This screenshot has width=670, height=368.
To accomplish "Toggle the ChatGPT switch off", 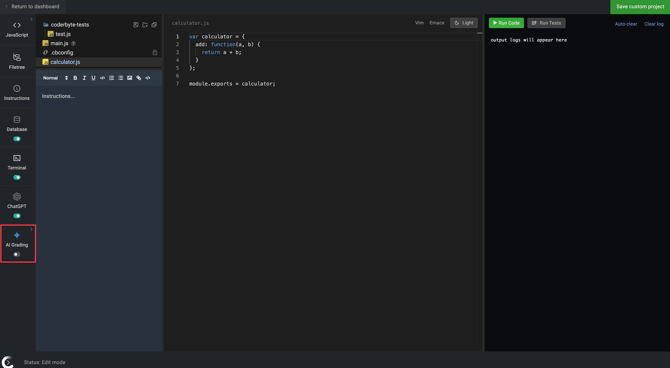I will click(17, 216).
